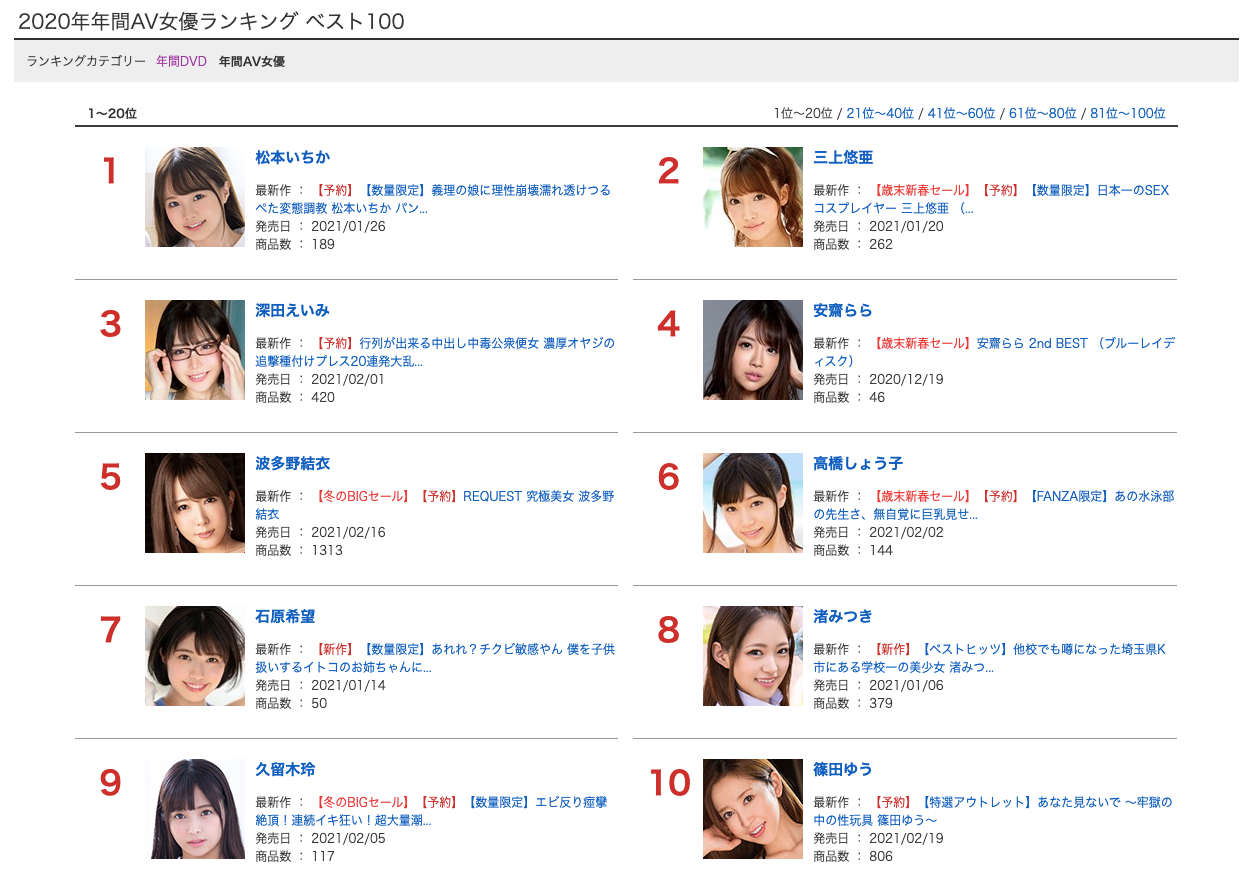Go to ranks 21位〜40位
This screenshot has width=1242, height=884.
[880, 113]
